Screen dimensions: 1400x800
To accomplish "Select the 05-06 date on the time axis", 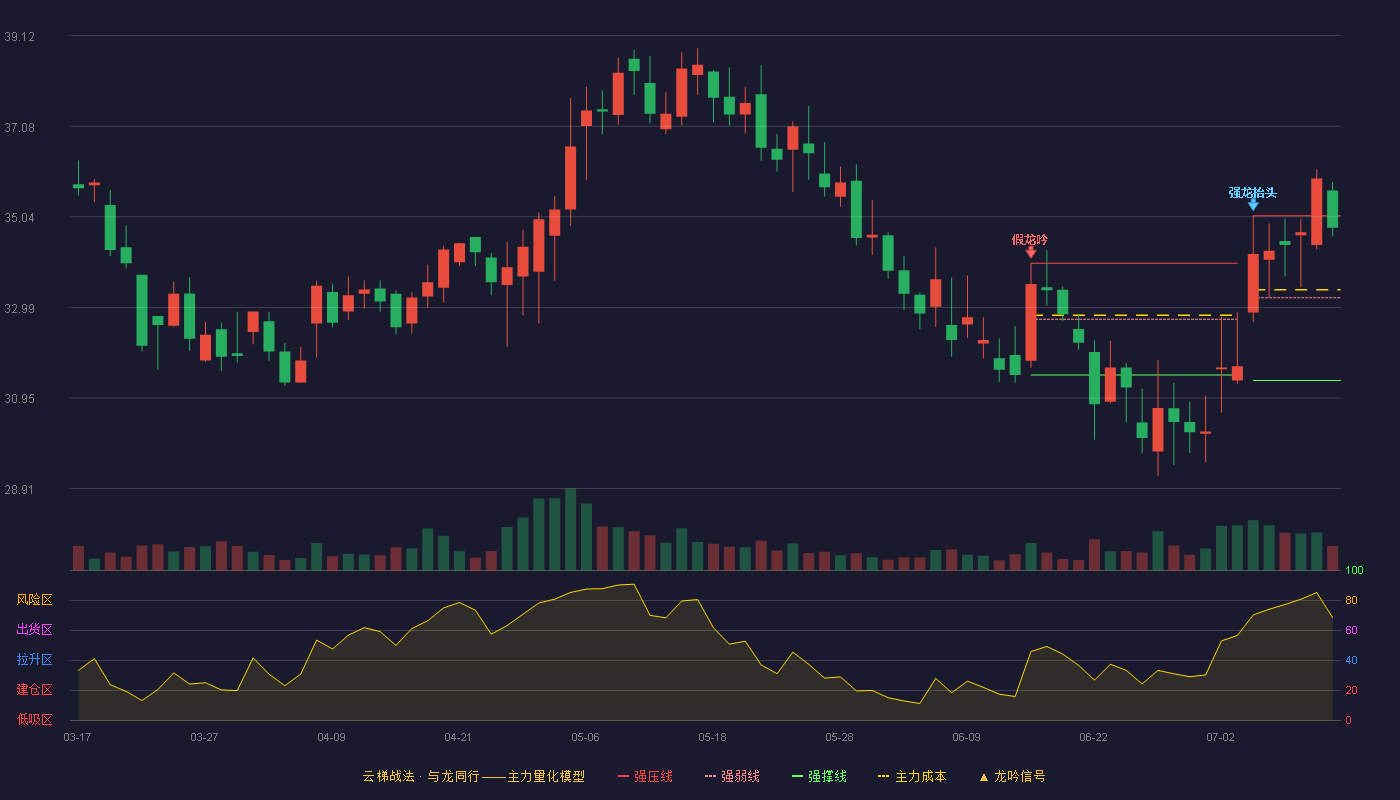I will [x=585, y=737].
